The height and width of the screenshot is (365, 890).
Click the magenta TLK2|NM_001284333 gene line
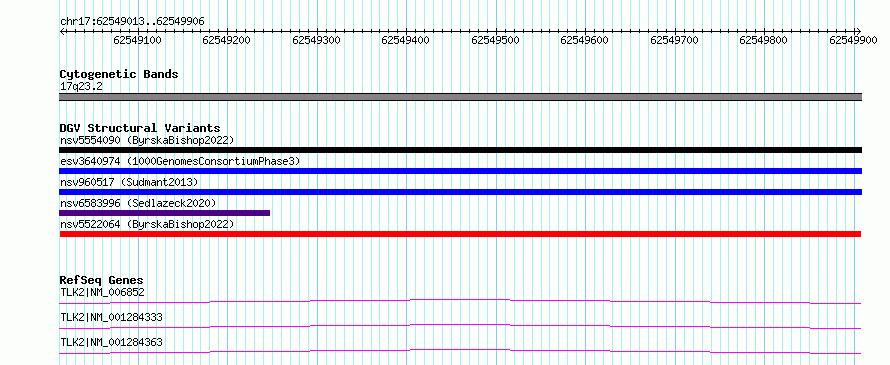(460, 326)
